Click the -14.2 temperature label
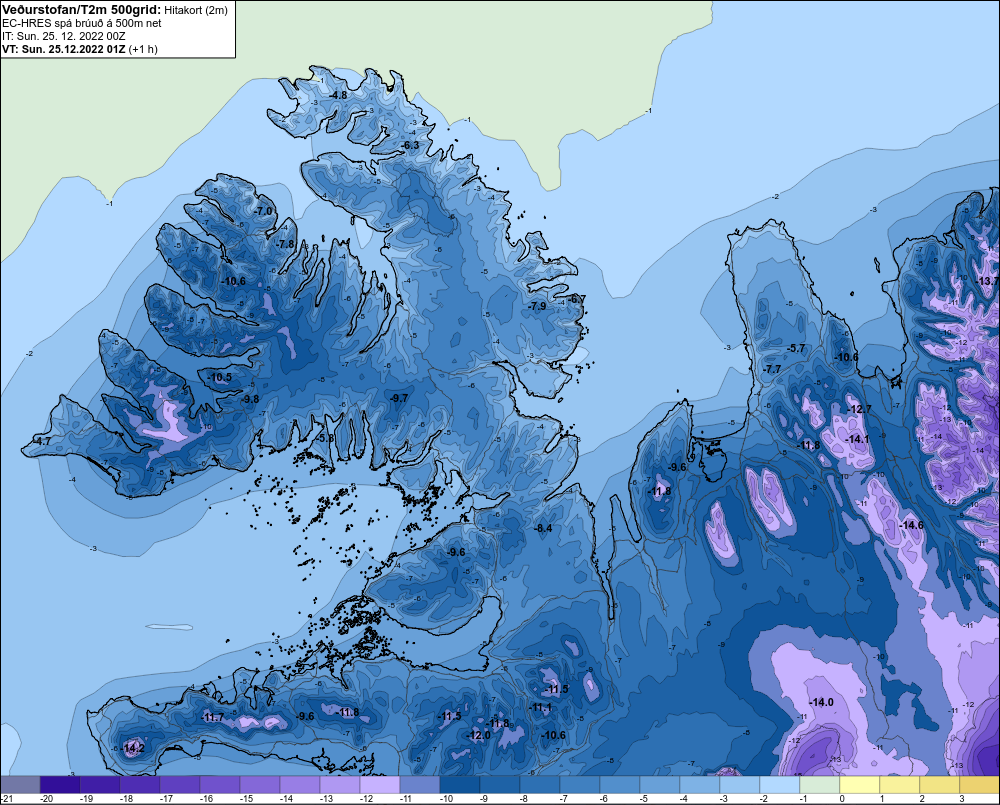 [x=133, y=748]
